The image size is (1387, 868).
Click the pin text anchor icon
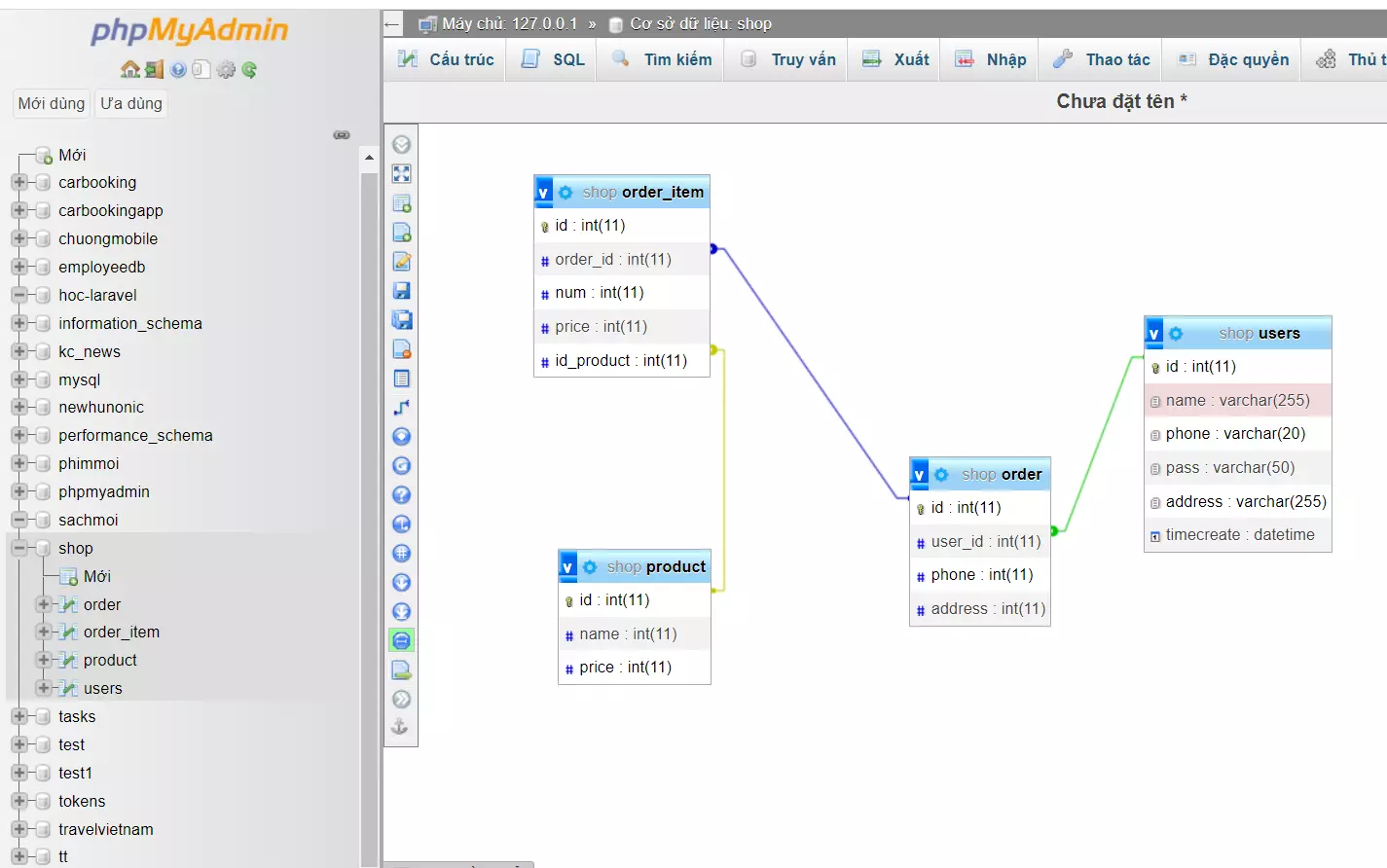point(400,727)
